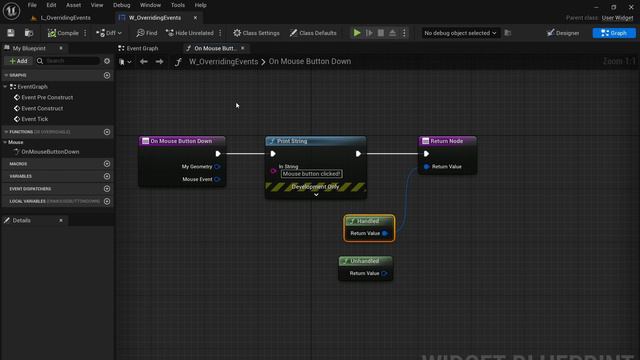Open the debug object selector dropdown

tap(460, 33)
